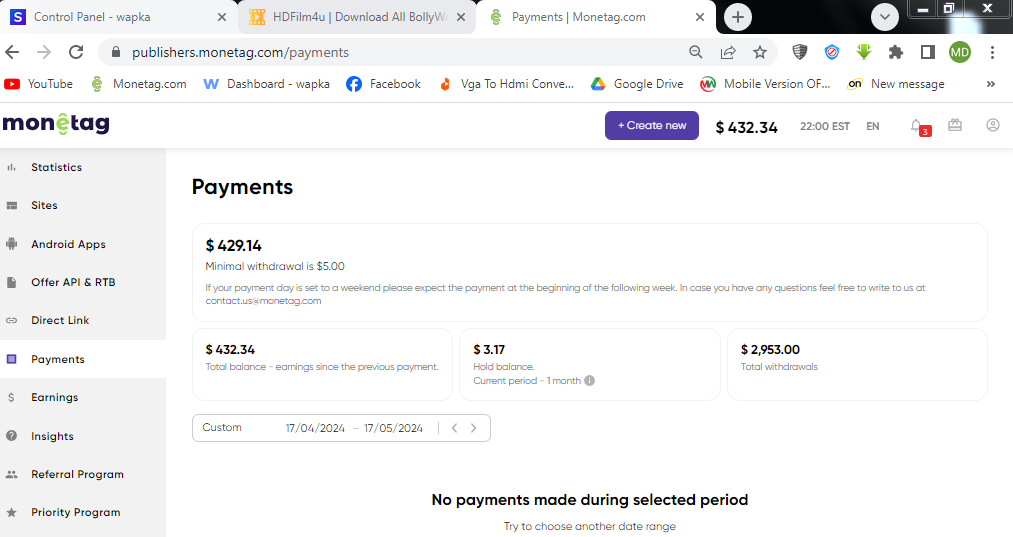This screenshot has width=1013, height=537.
Task: Open Sites in the sidebar
Action: (83, 205)
